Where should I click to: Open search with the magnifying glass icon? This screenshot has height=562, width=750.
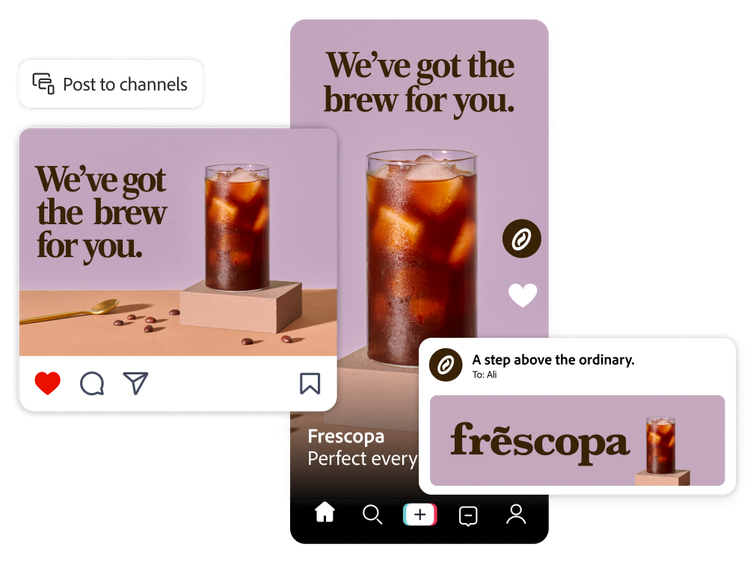[372, 515]
